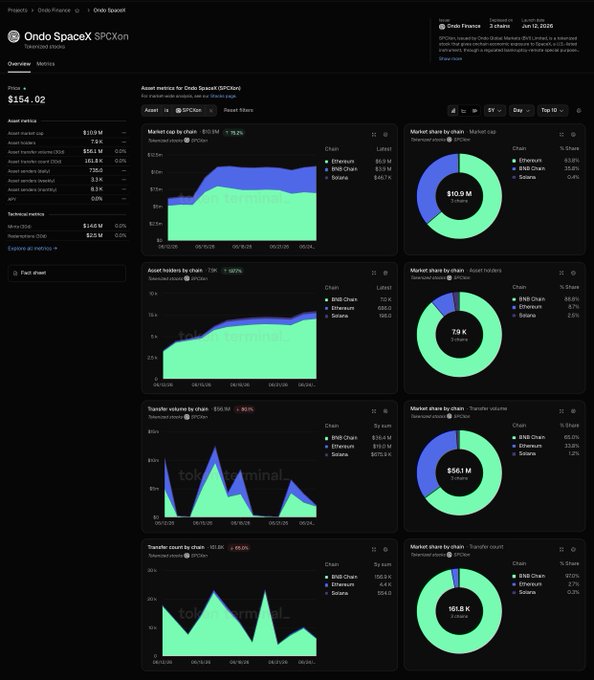
Task: Click the Asset market cap $10.9 M row
Action: click(x=67, y=133)
